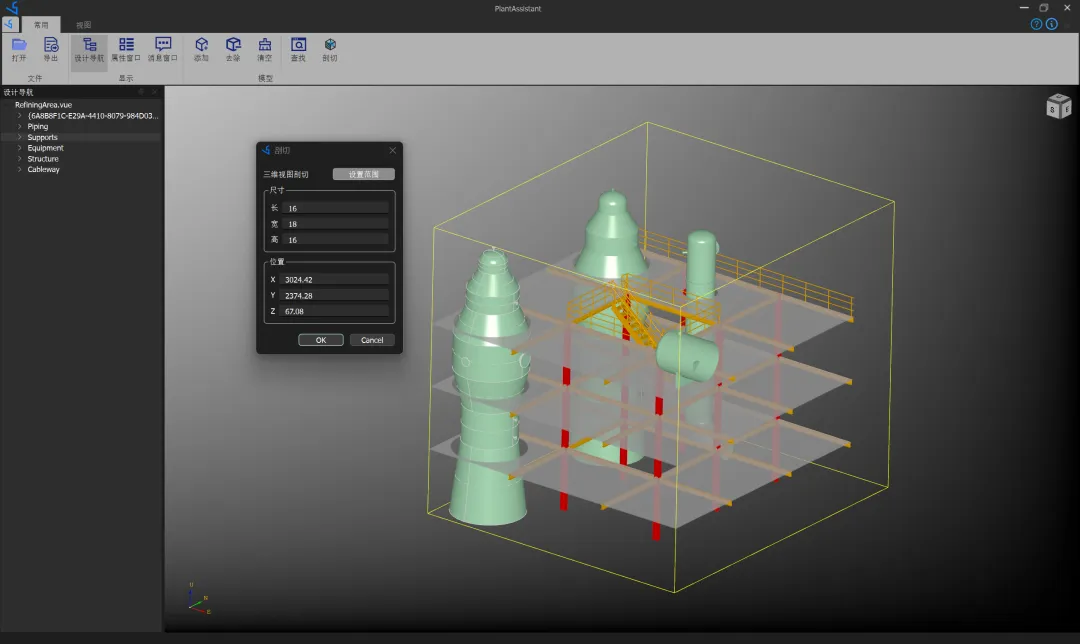Click the 长 length field showing 16

(x=335, y=208)
